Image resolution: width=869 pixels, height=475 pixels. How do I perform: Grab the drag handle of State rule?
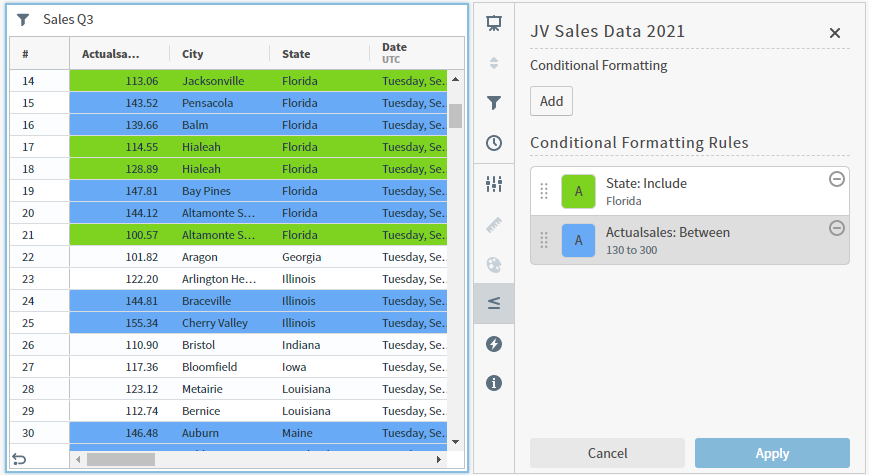[544, 191]
